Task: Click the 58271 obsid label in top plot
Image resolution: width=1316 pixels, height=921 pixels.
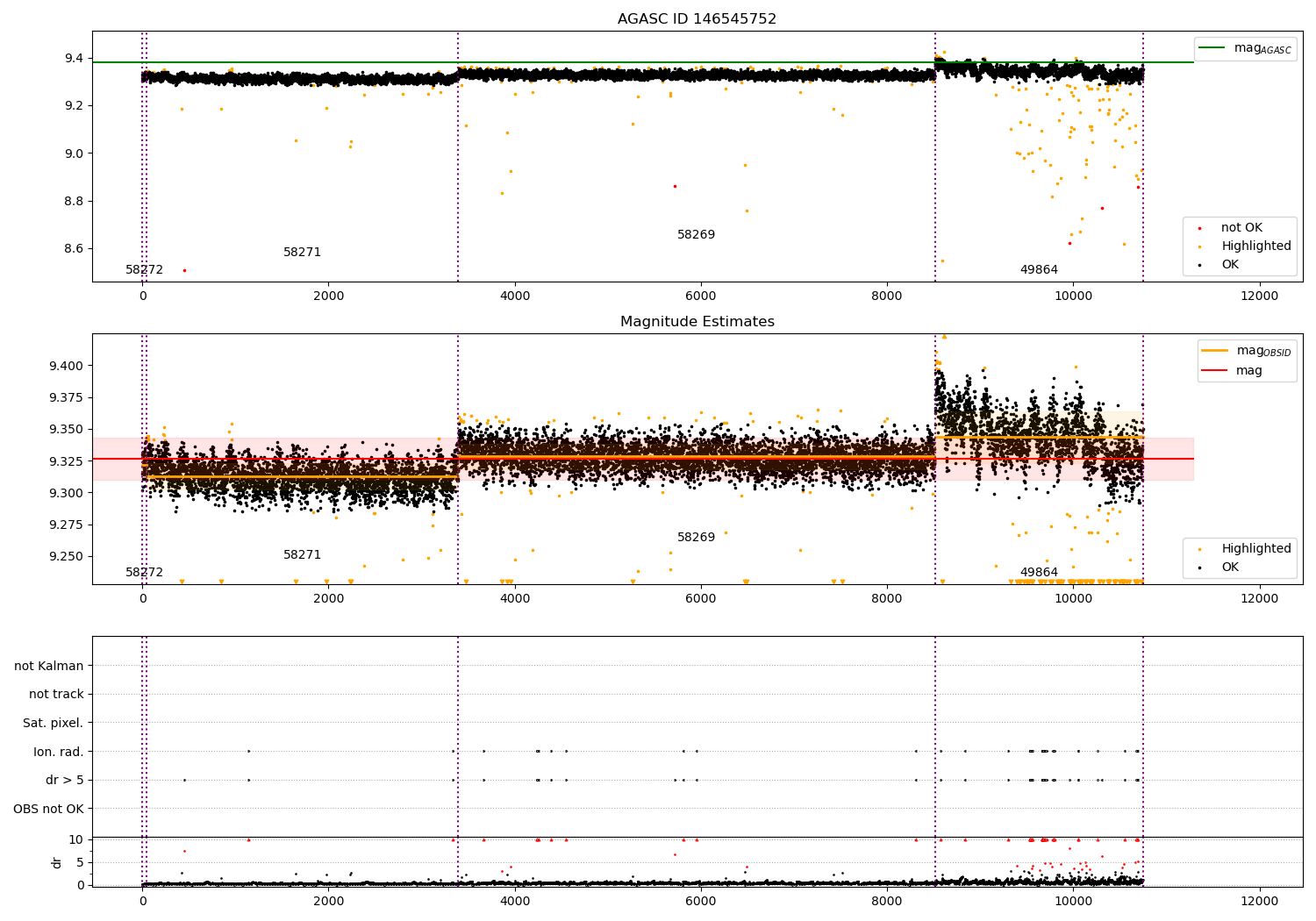Action: 302,253
